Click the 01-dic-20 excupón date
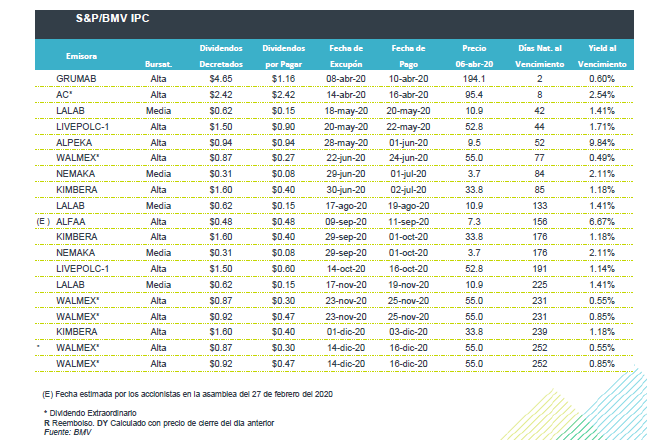Image resolution: width=647 pixels, height=440 pixels. 346,332
